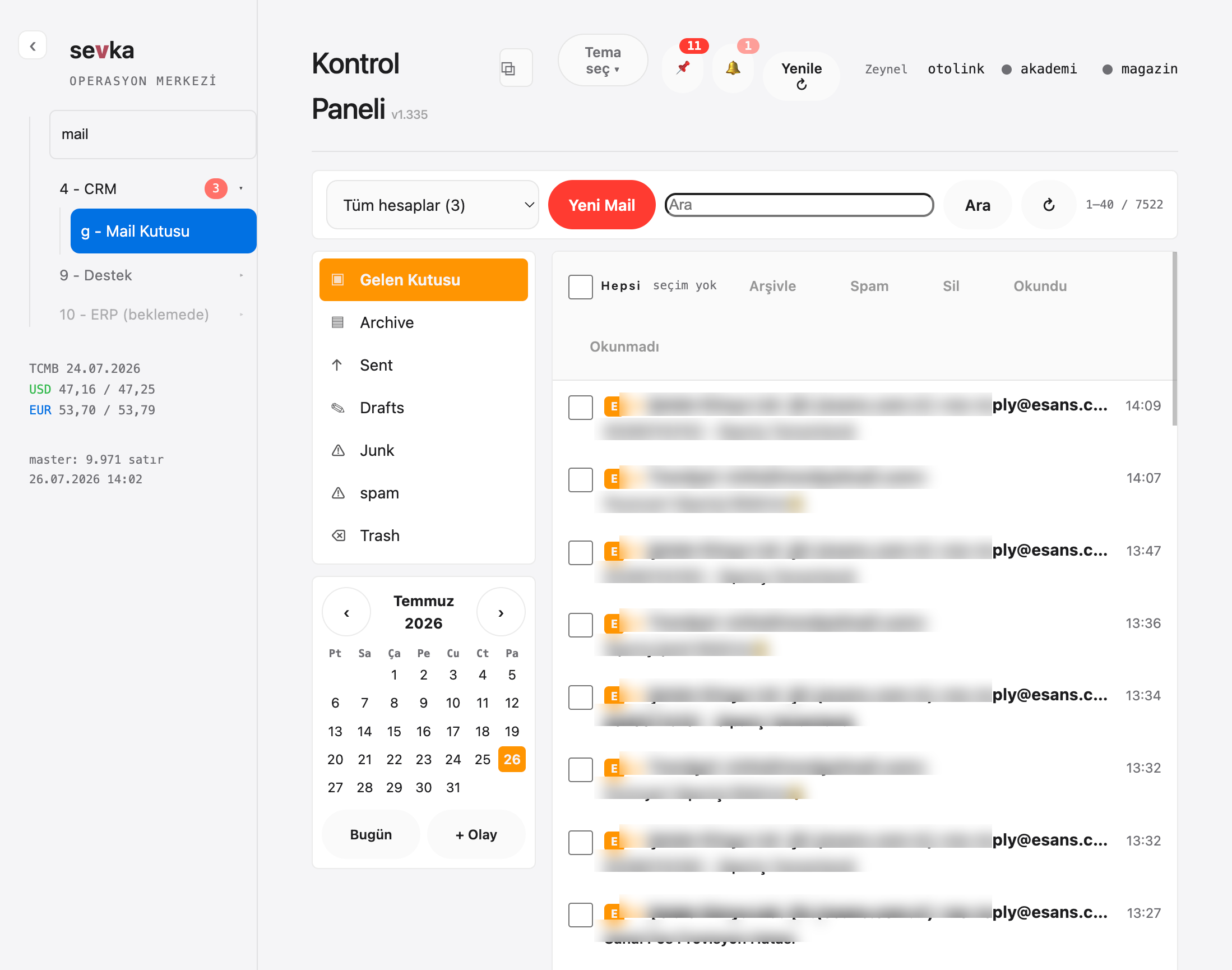Open the Trash mail folder
Viewport: 1232px width, 970px height.
tap(424, 535)
